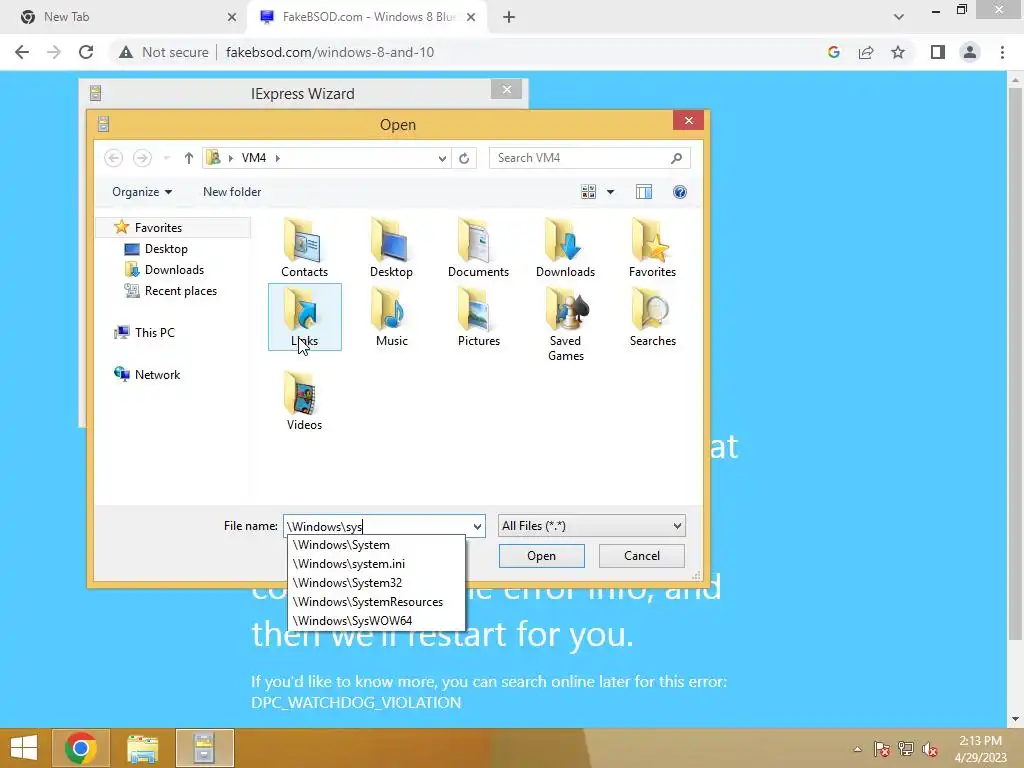This screenshot has height=768, width=1024.
Task: Click the network tray icon
Action: tap(906, 749)
